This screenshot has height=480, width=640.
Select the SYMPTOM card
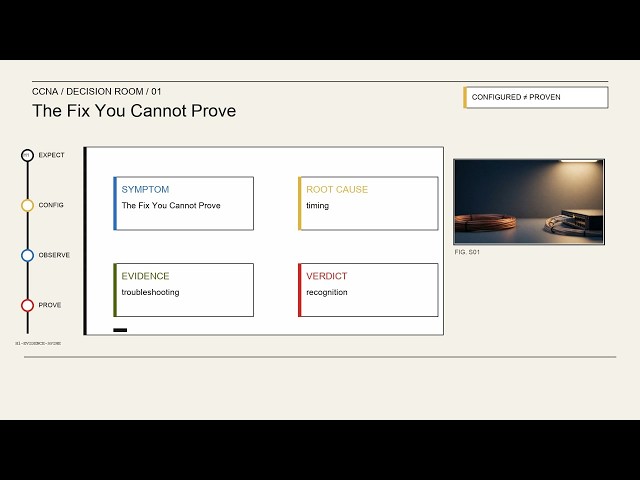tap(183, 203)
